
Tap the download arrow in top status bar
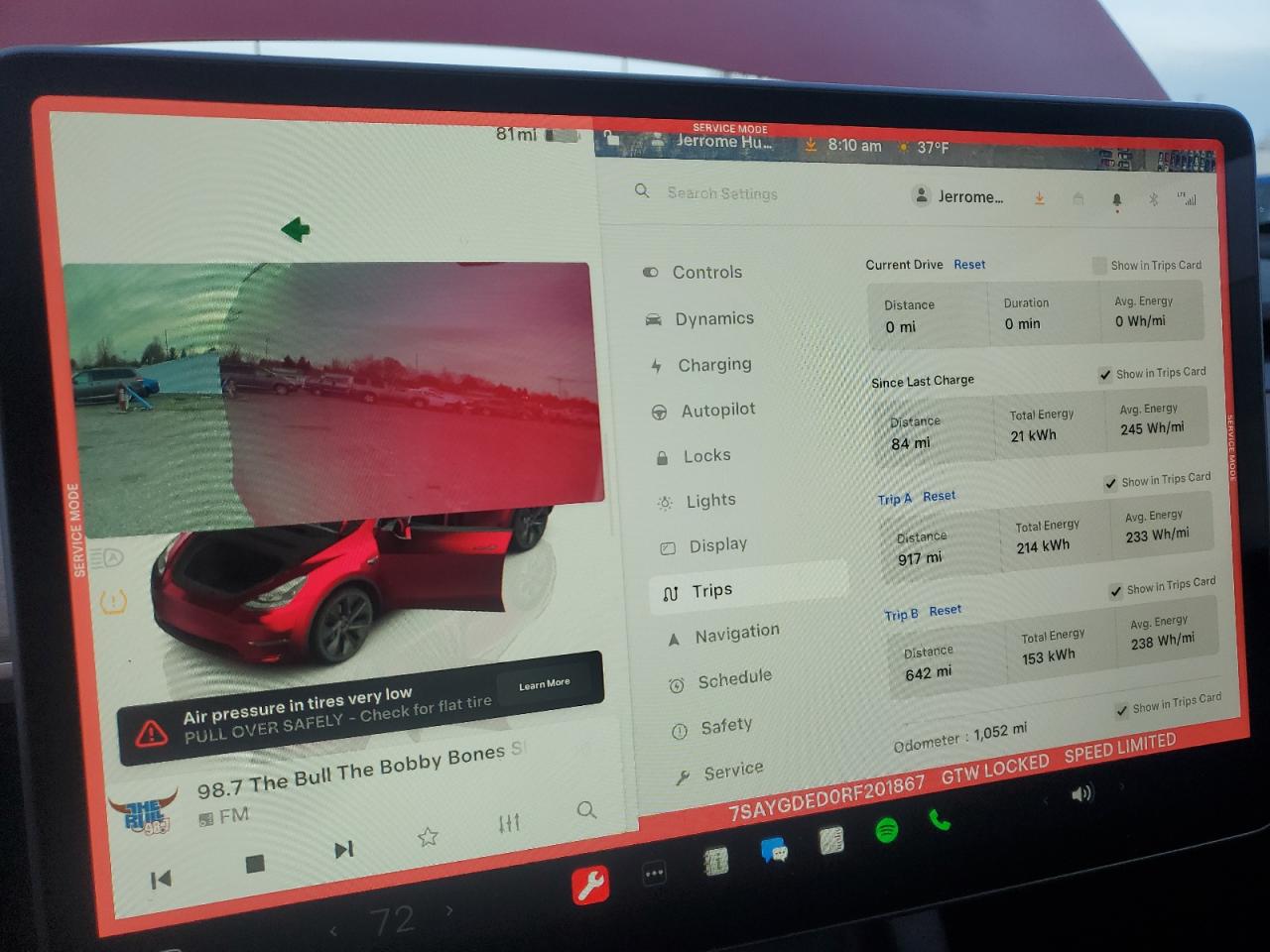(x=811, y=145)
